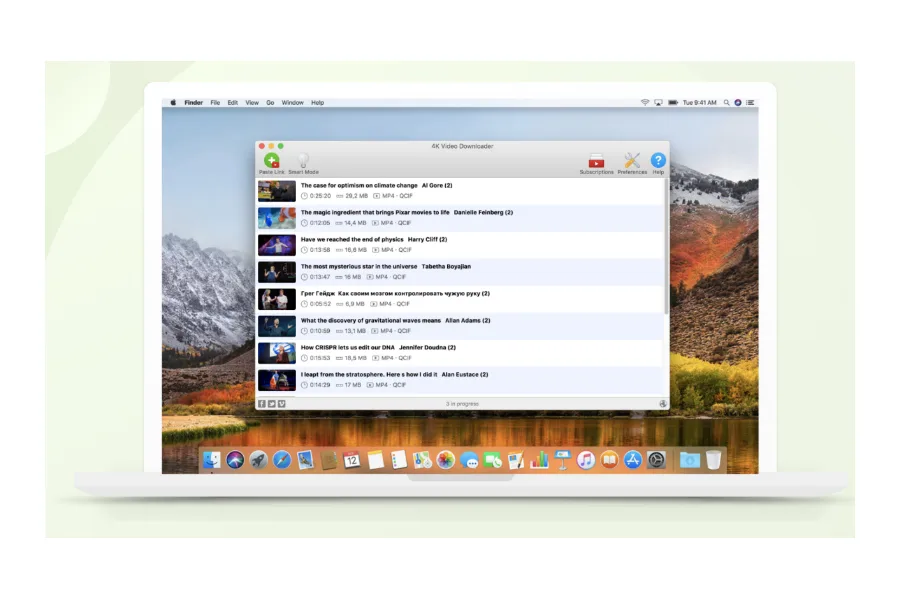Screen dimensions: 900x600
Task: Select thumbnail of Pixar movies video
Action: pos(277,218)
